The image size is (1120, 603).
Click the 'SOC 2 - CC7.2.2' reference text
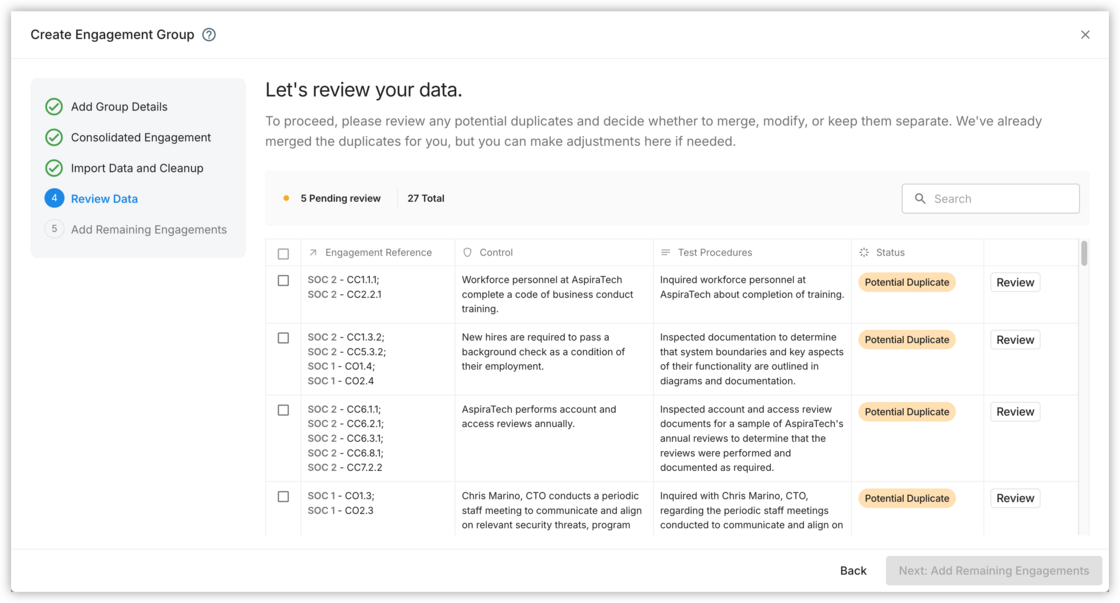coord(345,467)
